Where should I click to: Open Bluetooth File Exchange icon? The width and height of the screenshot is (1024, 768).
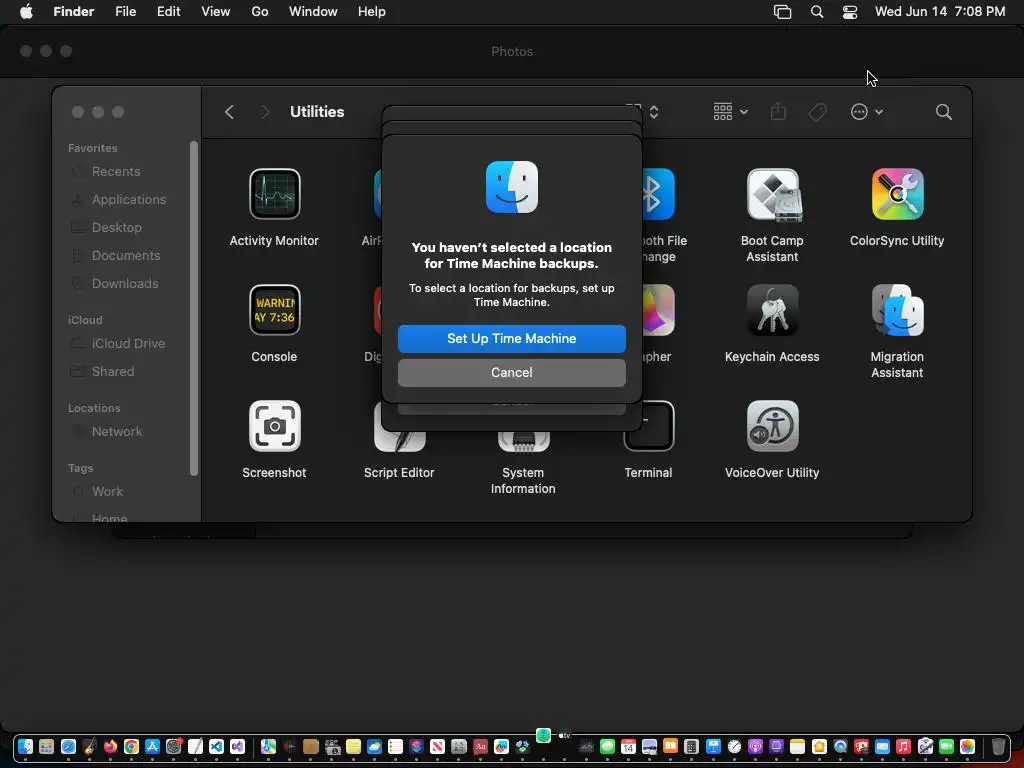pos(658,194)
